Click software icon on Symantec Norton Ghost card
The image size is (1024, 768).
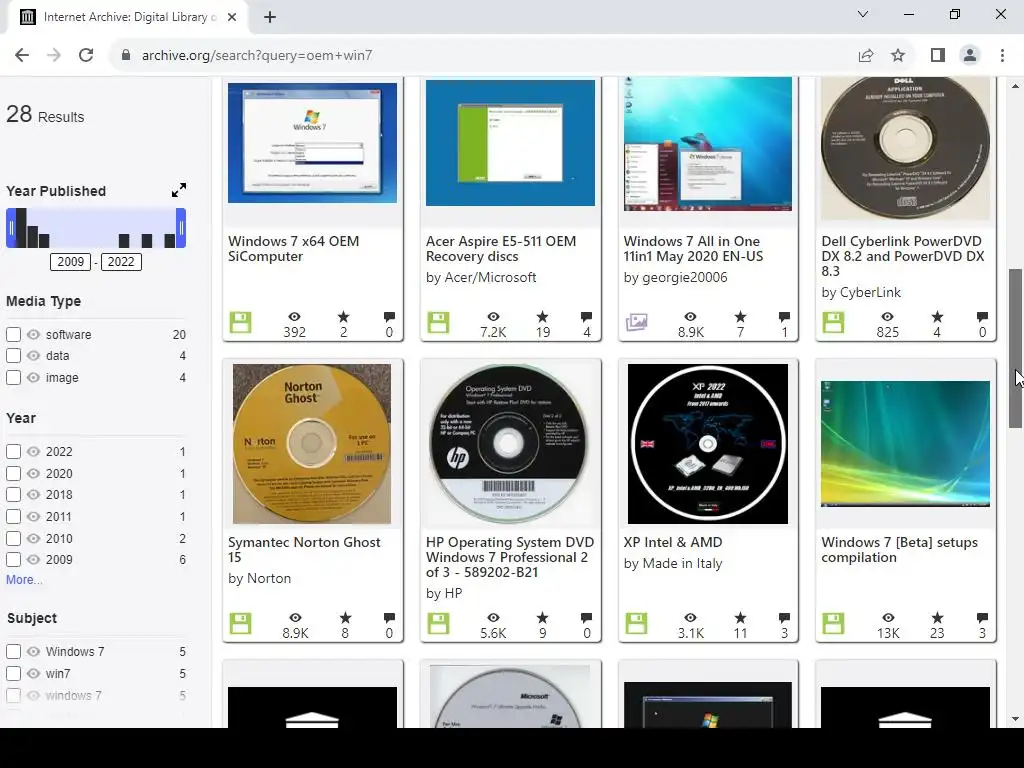pyautogui.click(x=240, y=623)
